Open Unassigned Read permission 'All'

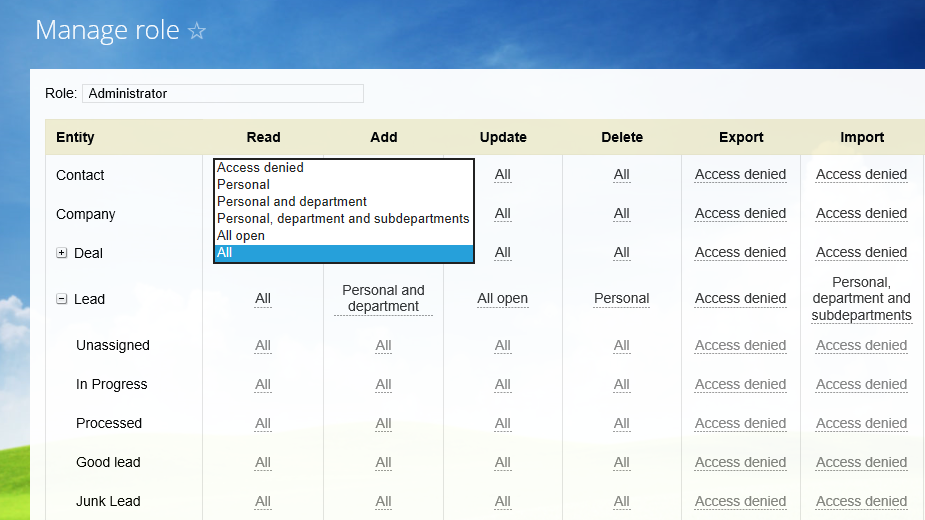click(x=263, y=345)
